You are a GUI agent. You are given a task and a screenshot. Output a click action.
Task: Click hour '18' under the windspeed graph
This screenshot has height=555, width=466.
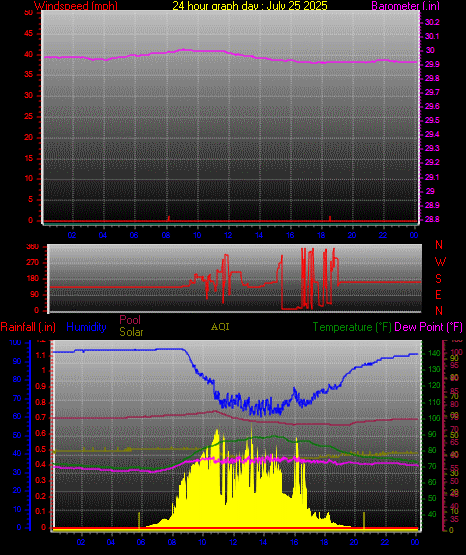pos(321,235)
